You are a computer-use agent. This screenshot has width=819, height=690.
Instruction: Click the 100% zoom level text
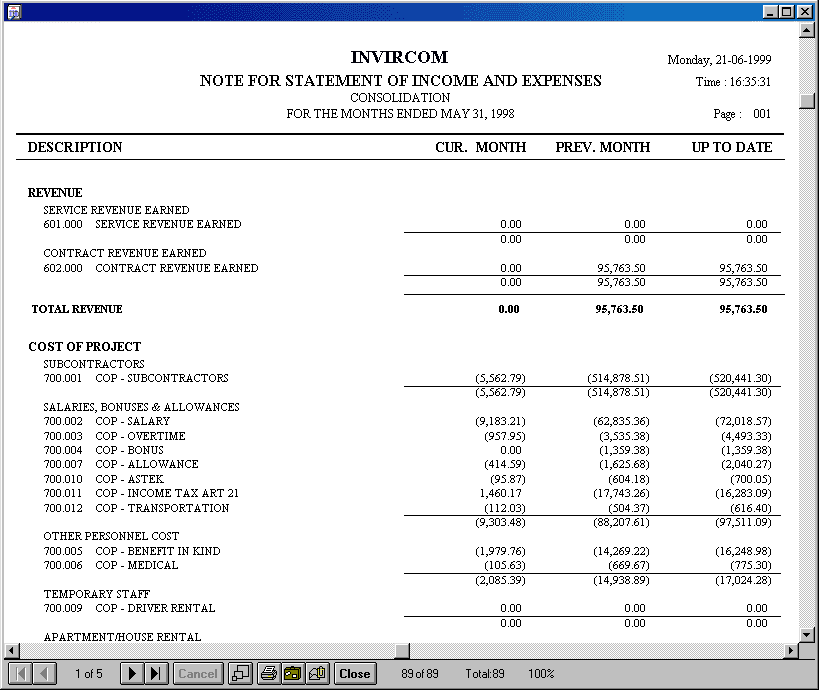(x=541, y=673)
